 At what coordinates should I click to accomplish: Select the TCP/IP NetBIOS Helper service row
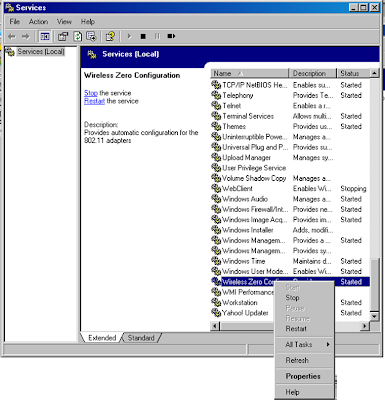(x=290, y=85)
